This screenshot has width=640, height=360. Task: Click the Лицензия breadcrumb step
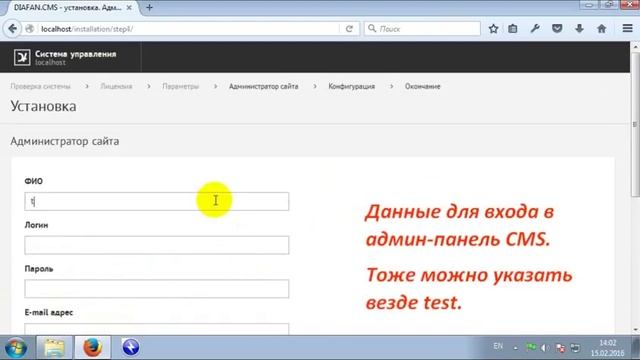(116, 87)
